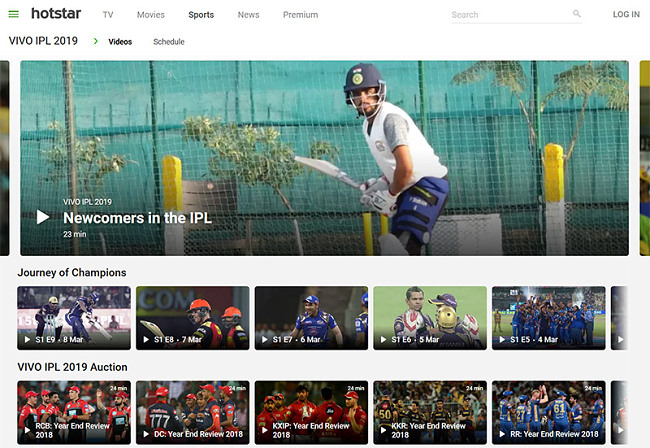Screen dimensions: 650x448
Task: Play icon on S1 E6 · 5 Mar
Action: (x=383, y=339)
